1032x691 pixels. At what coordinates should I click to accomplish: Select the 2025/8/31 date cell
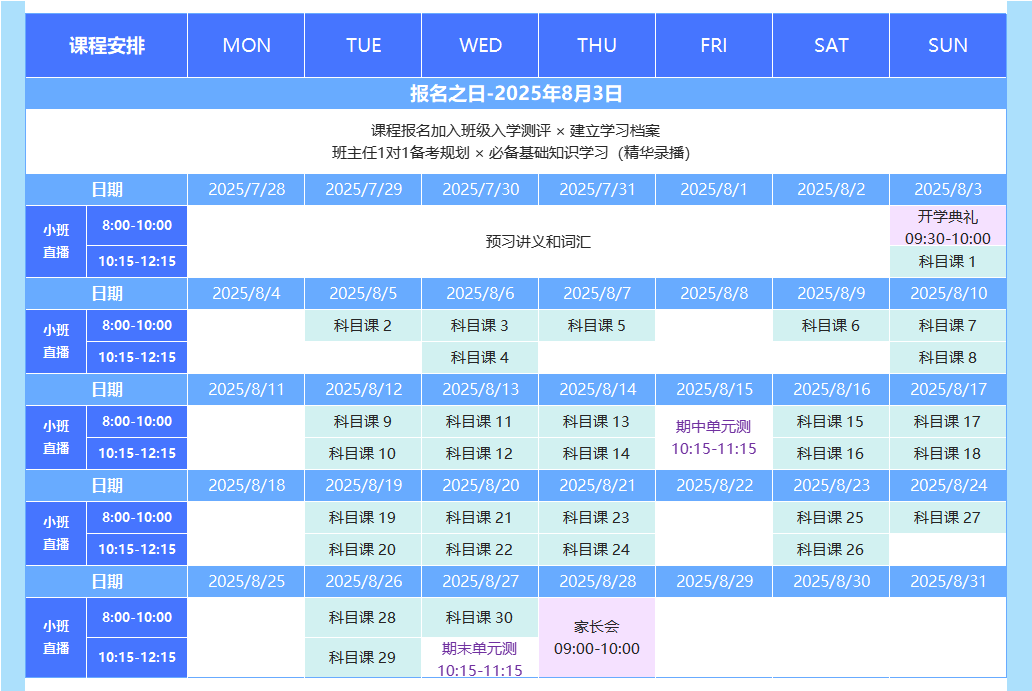(947, 581)
